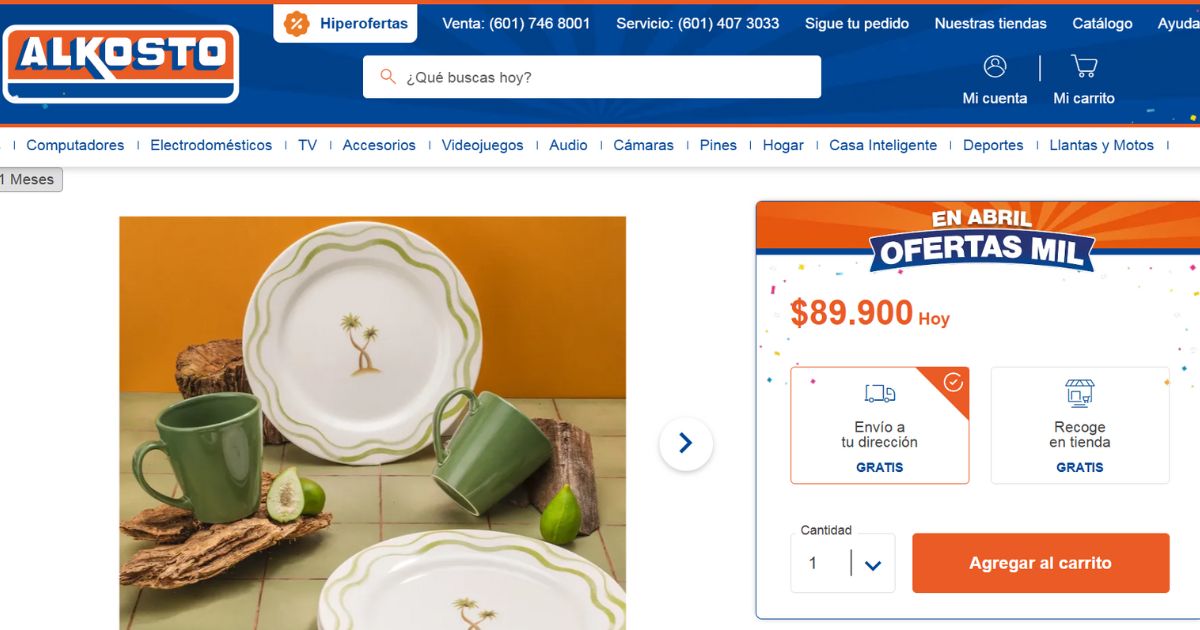
Task: Show next product image arrow
Action: click(686, 443)
